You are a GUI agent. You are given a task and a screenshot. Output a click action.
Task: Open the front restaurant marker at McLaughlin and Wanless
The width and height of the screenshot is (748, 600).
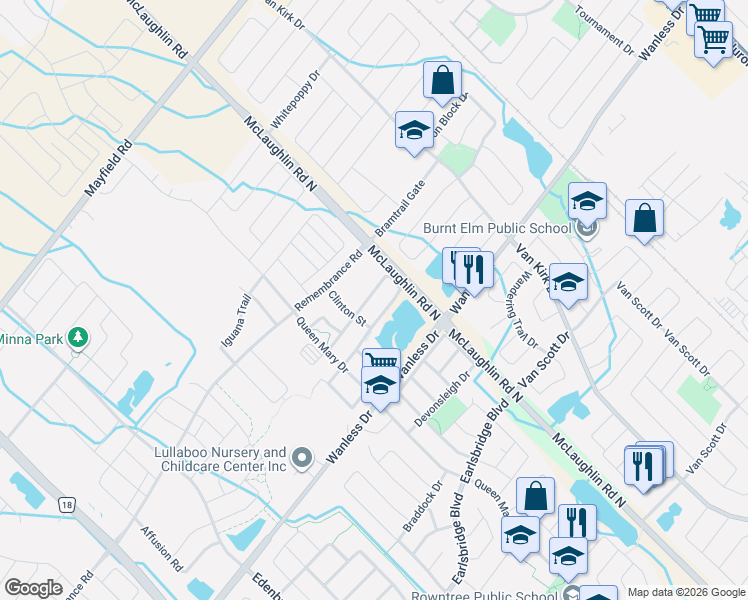pos(474,272)
